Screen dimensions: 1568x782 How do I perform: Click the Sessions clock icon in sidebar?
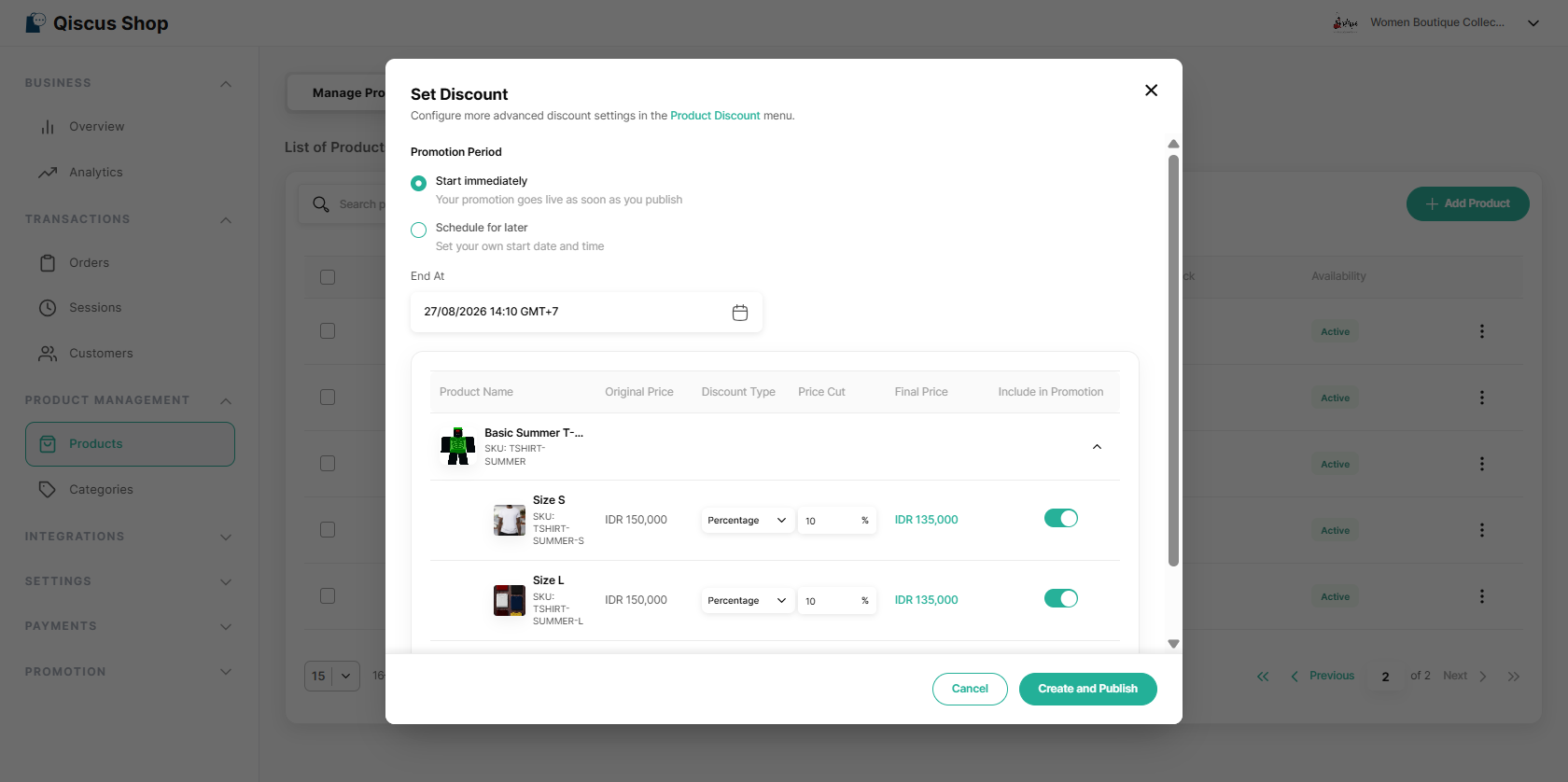tap(48, 308)
